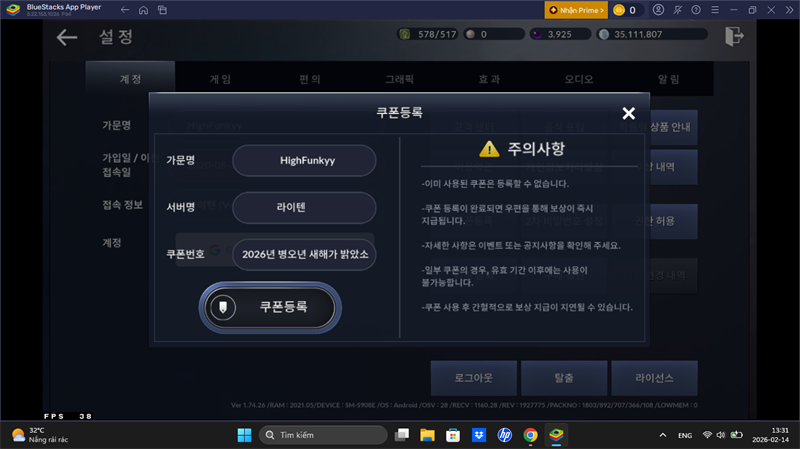Click the 쿠폰번호 coupon code input field
The image size is (800, 449).
tap(304, 254)
